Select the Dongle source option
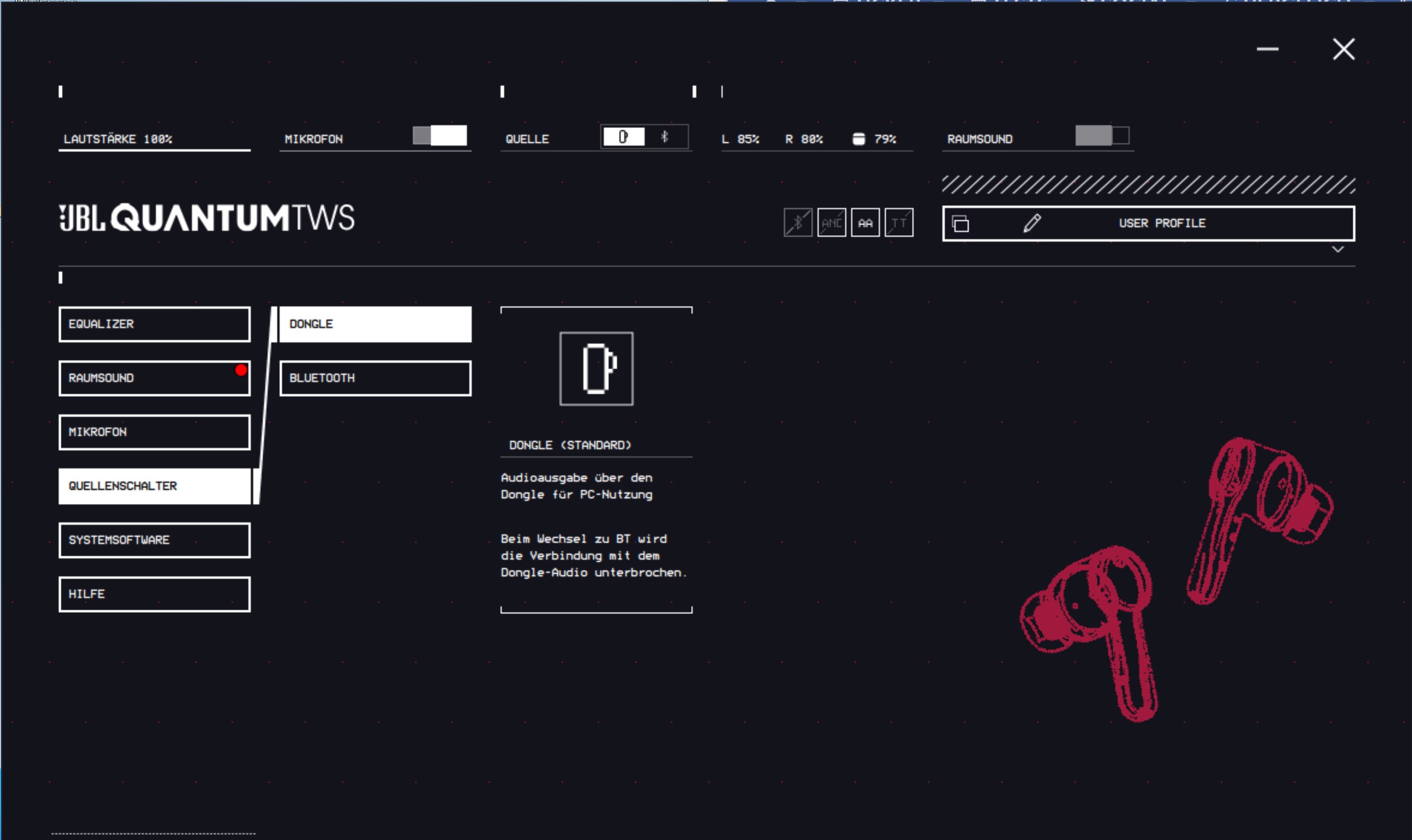This screenshot has width=1412, height=840. pos(375,324)
